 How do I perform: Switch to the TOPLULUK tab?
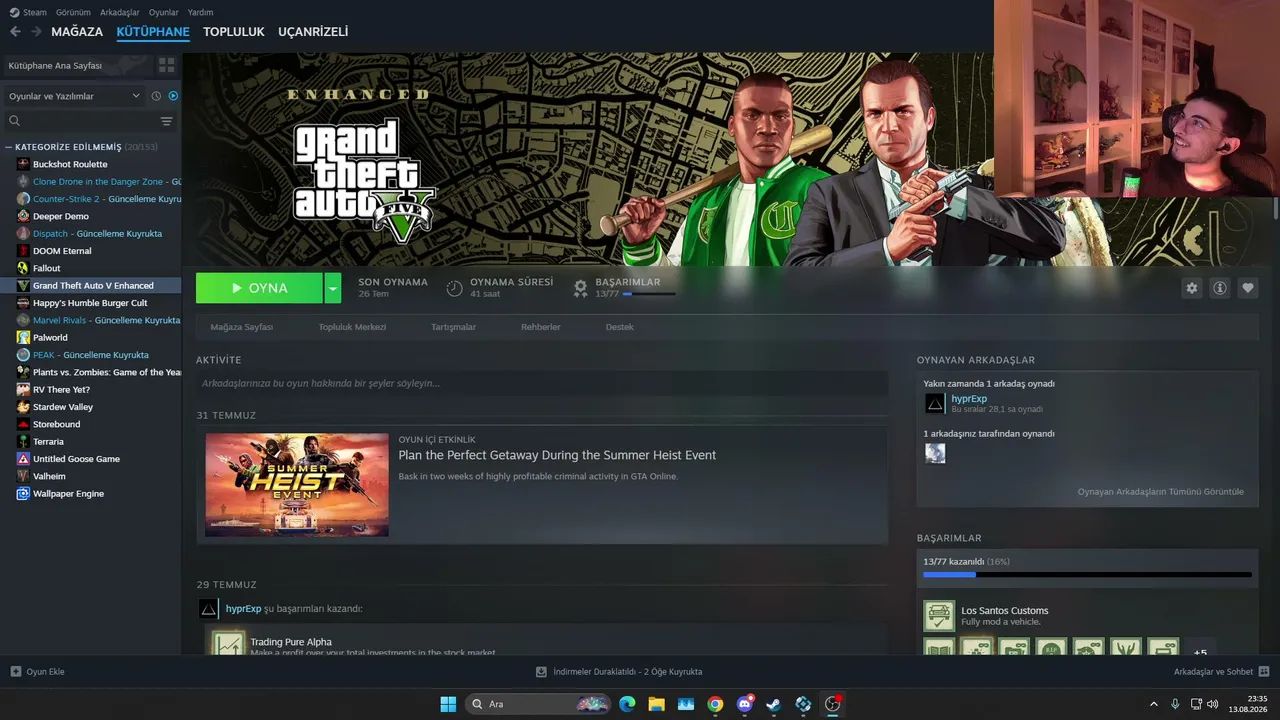(234, 32)
